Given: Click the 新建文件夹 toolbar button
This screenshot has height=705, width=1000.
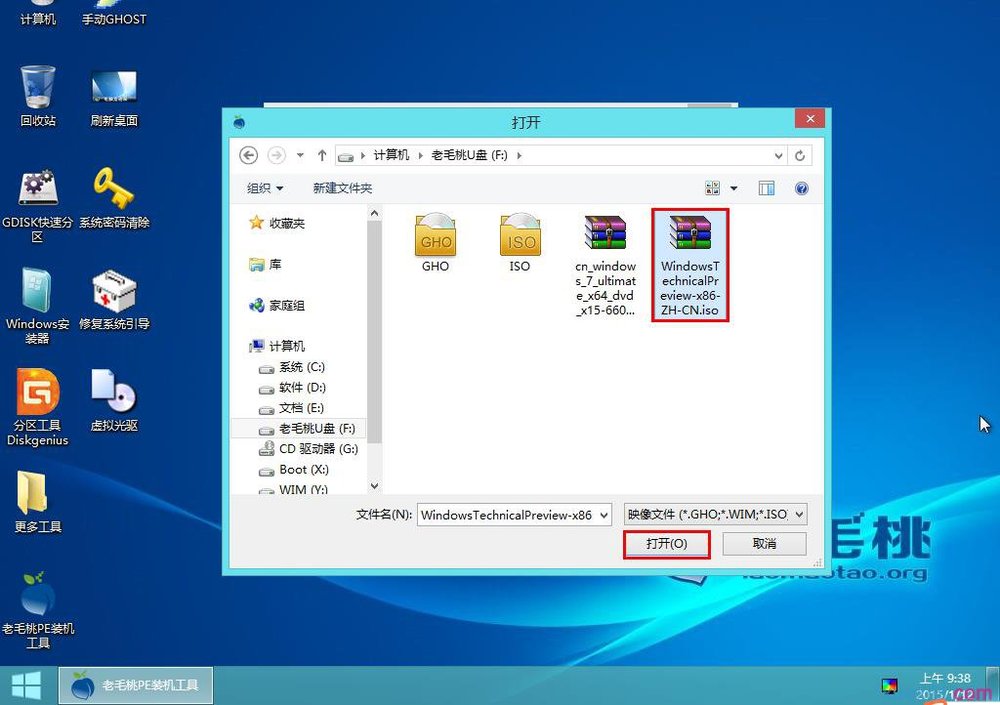Looking at the screenshot, I should 343,188.
